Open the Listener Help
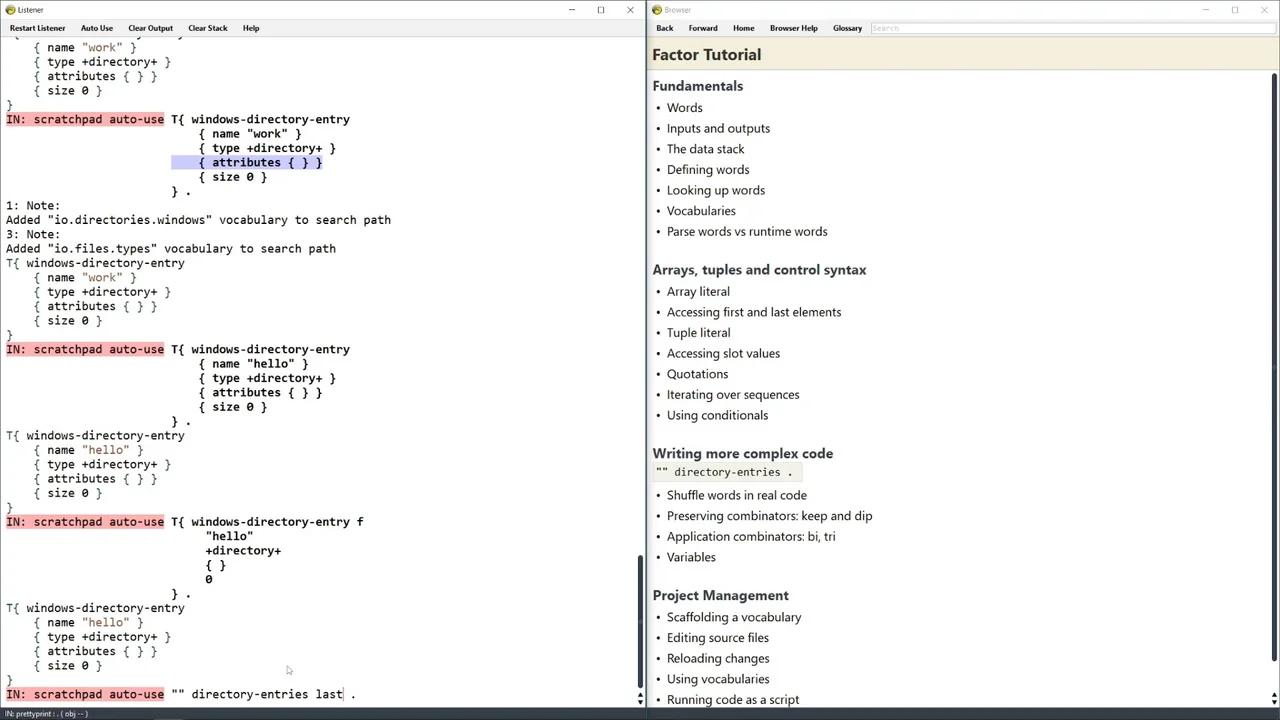1280x720 pixels. click(x=251, y=27)
